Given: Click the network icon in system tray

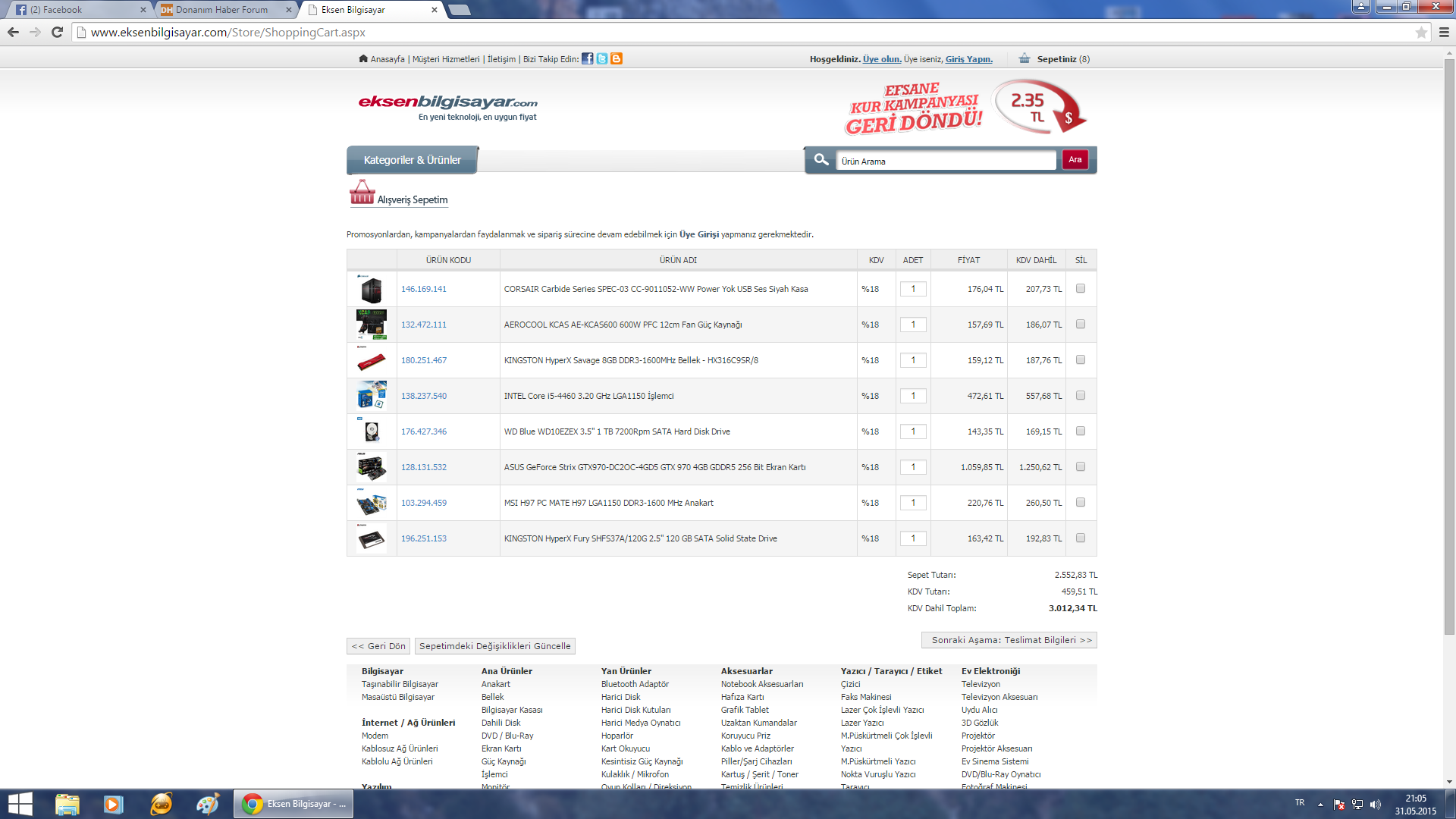Looking at the screenshot, I should (1357, 805).
